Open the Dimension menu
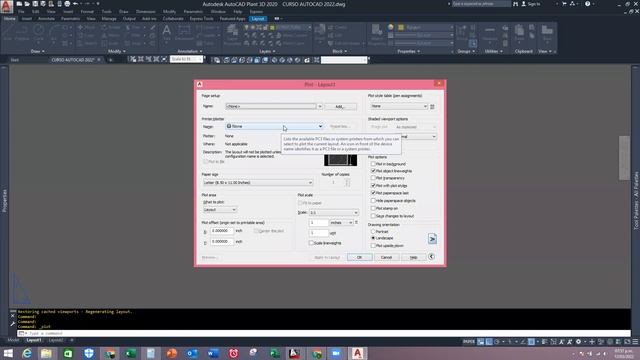Image resolution: width=640 pixels, height=360 pixels. tap(145, 12)
